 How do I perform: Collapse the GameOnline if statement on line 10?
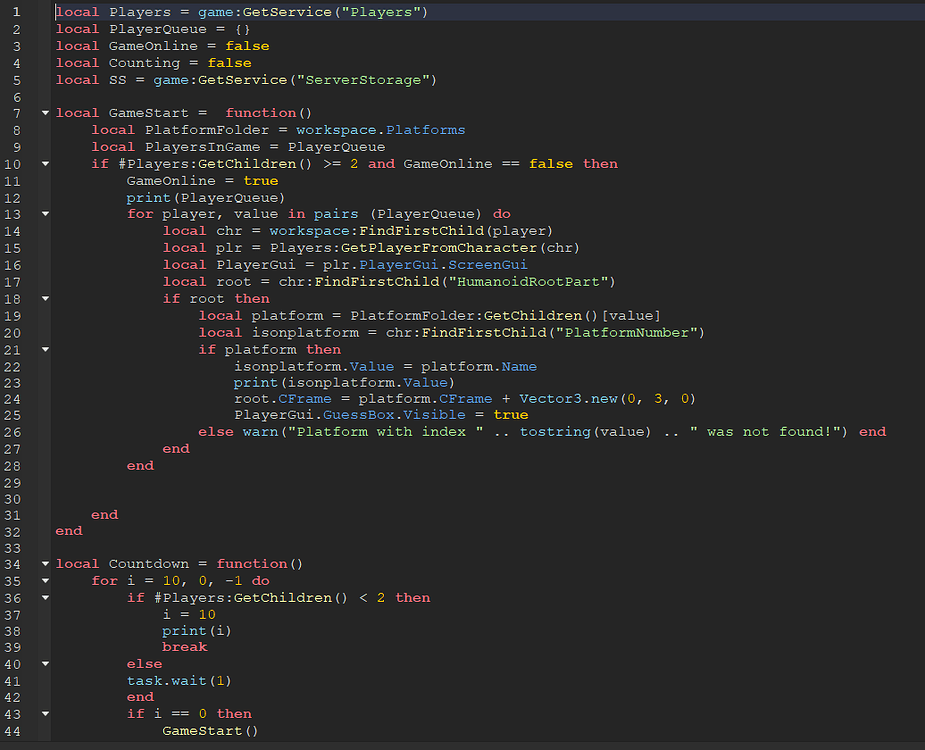coord(45,163)
